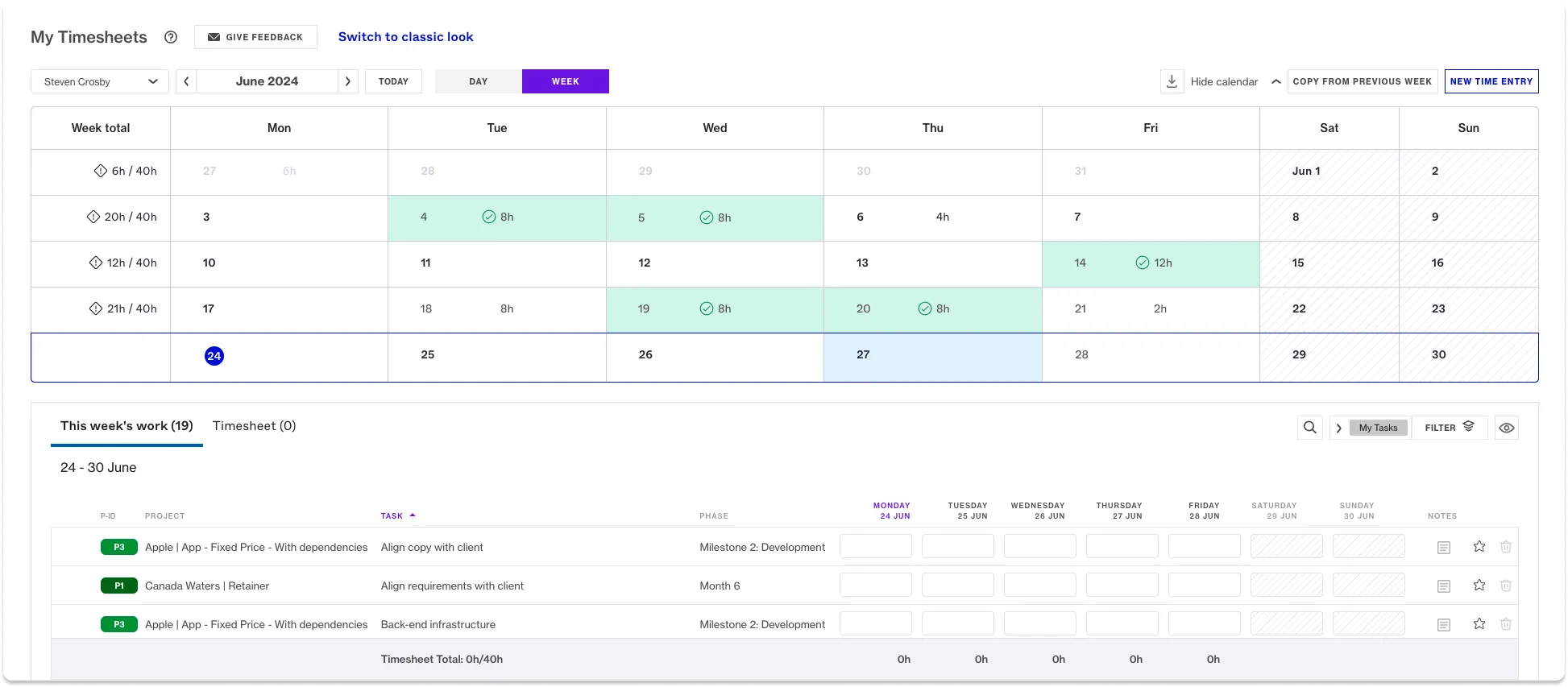Image resolution: width=1568 pixels, height=687 pixels.
Task: Open notes for Align requirements with client
Action: tap(1444, 586)
